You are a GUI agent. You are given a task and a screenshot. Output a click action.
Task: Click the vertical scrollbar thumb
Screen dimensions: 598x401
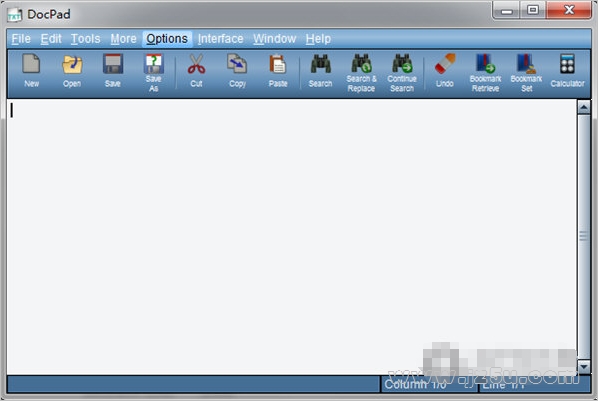584,237
